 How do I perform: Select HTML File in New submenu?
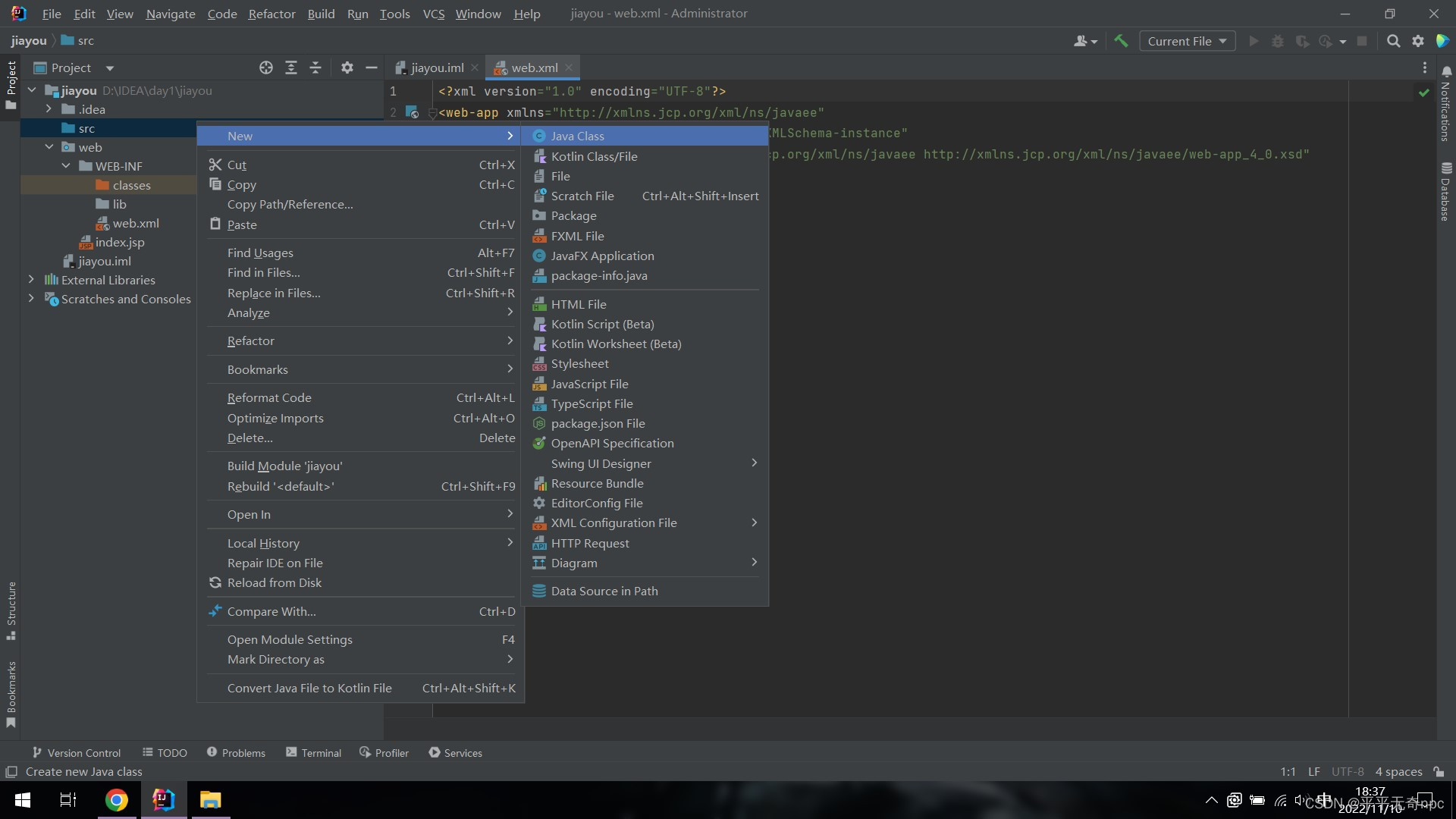(645, 304)
